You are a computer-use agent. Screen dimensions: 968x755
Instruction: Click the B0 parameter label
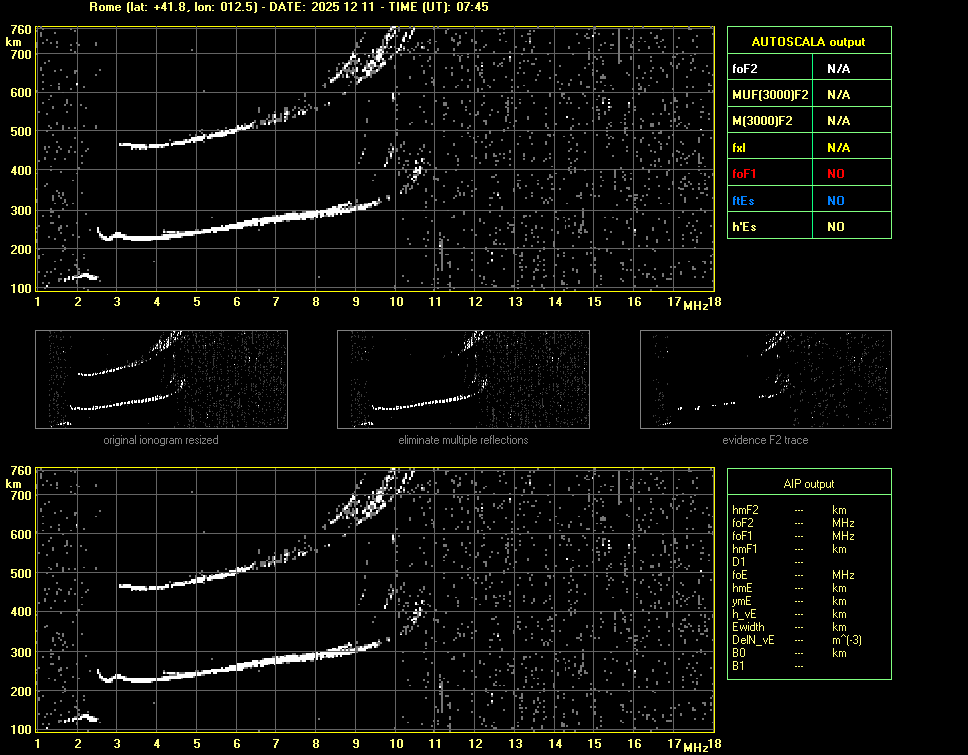pyautogui.click(x=739, y=653)
